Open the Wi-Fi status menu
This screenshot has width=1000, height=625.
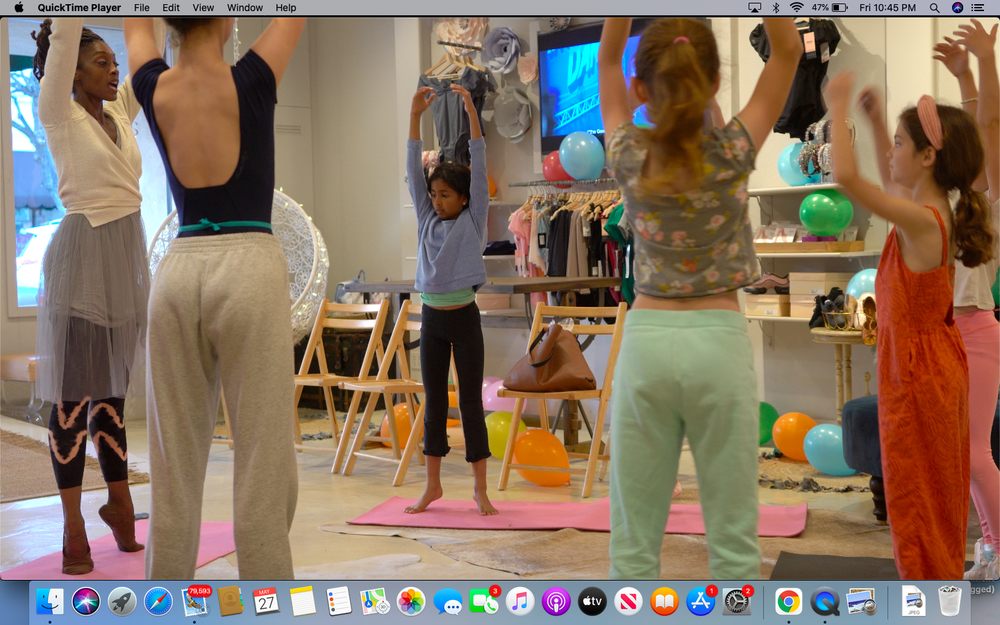click(796, 8)
